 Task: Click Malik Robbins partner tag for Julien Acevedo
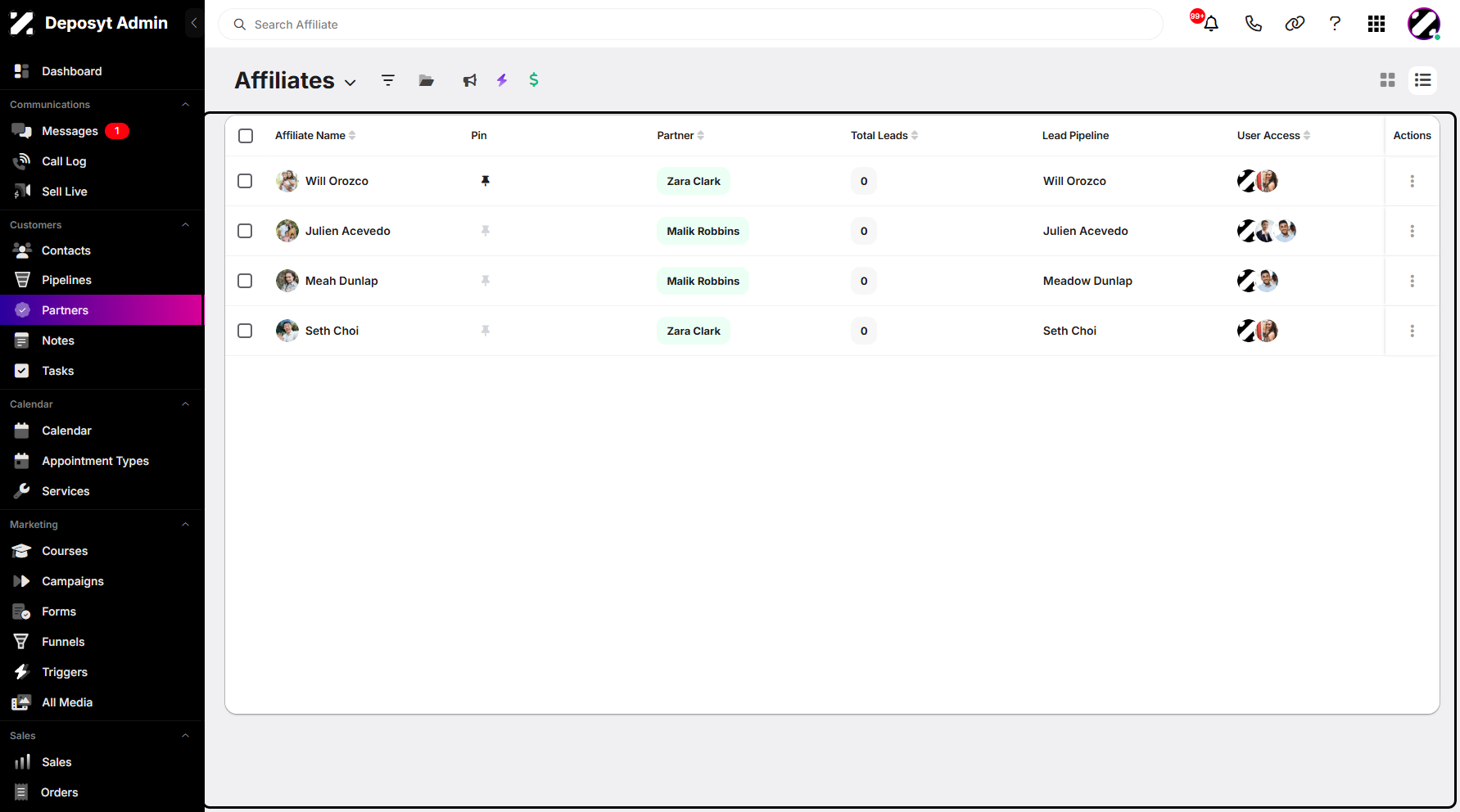pyautogui.click(x=703, y=231)
